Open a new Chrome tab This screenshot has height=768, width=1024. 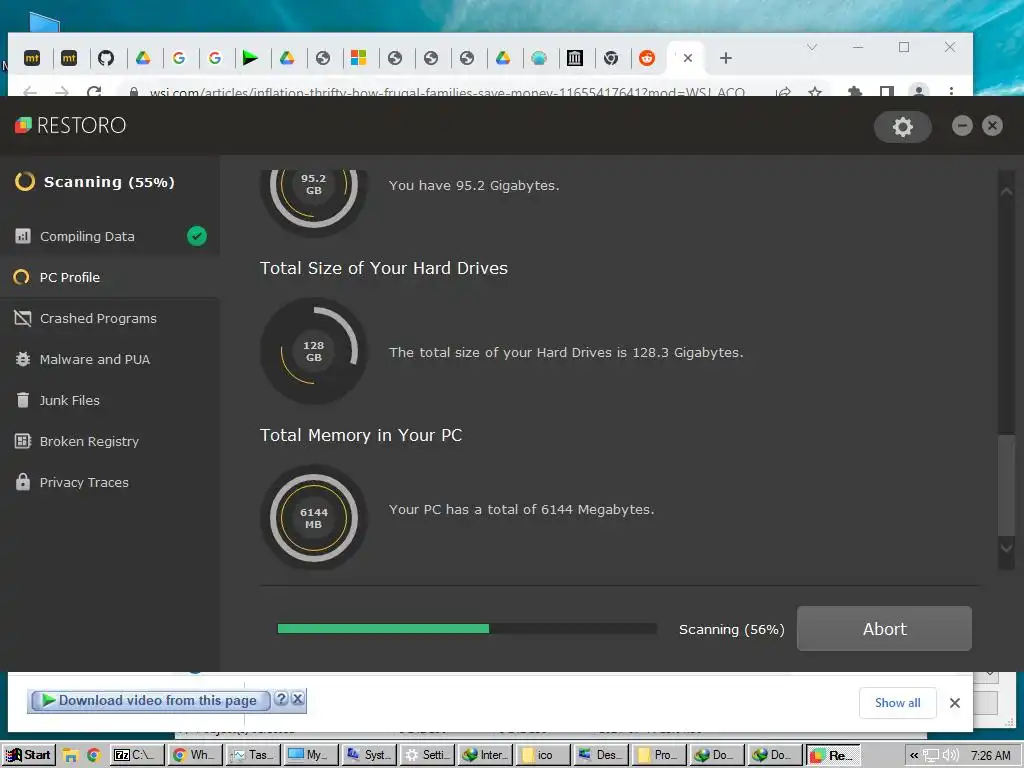click(726, 58)
